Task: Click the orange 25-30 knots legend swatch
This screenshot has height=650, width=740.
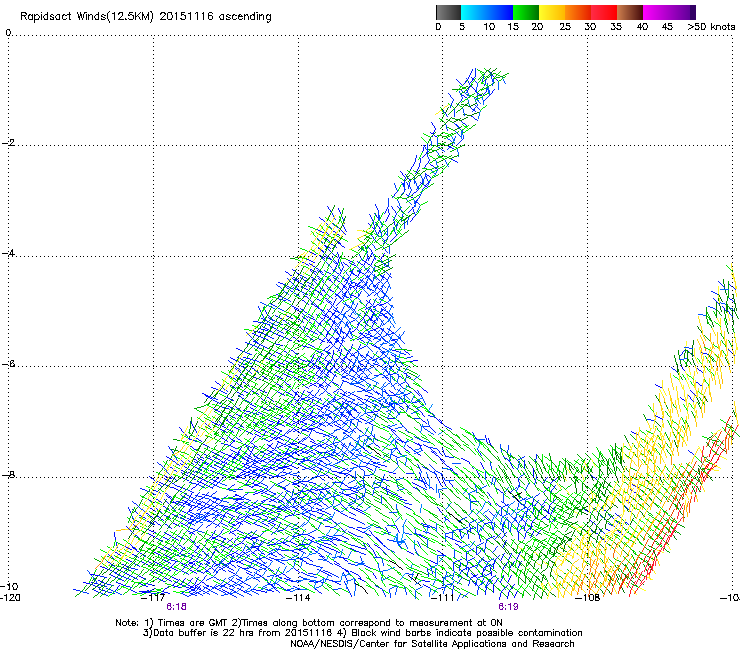Action: (578, 12)
